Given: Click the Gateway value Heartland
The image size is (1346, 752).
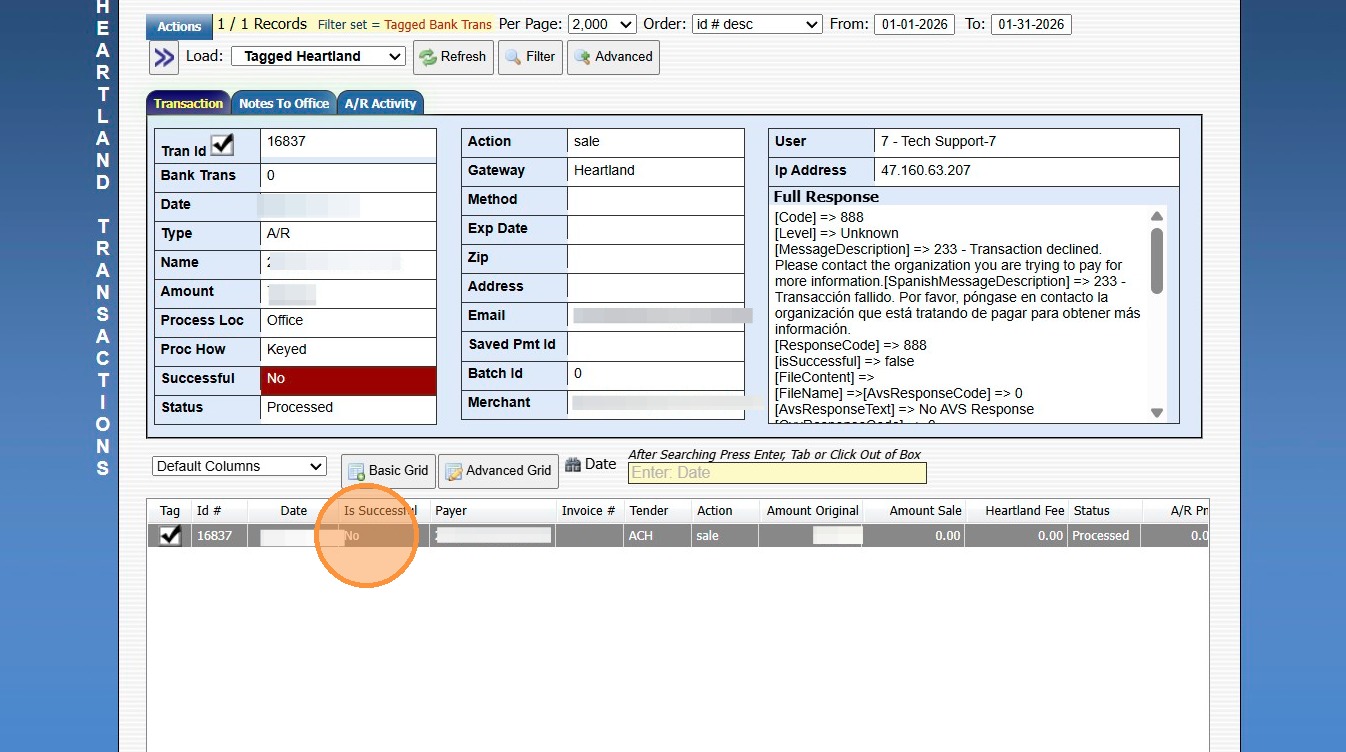Looking at the screenshot, I should pos(604,170).
